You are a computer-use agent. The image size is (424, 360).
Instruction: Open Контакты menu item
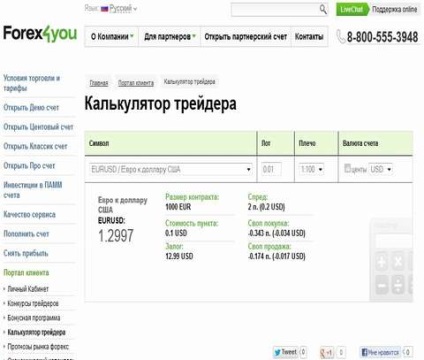(x=309, y=37)
